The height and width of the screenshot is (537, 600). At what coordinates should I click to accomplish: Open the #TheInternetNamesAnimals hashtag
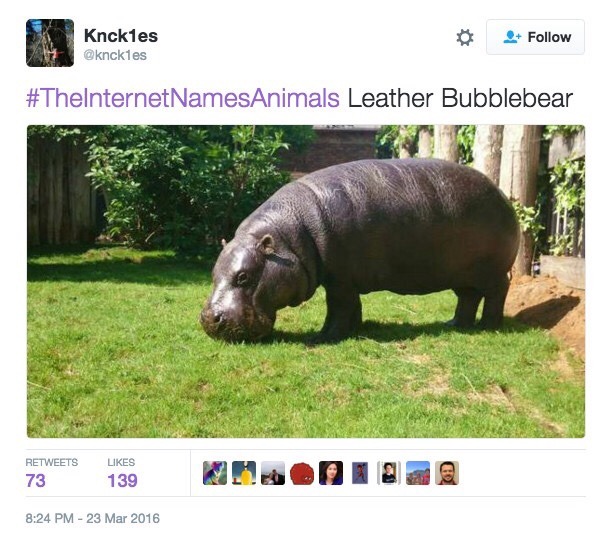point(183,98)
